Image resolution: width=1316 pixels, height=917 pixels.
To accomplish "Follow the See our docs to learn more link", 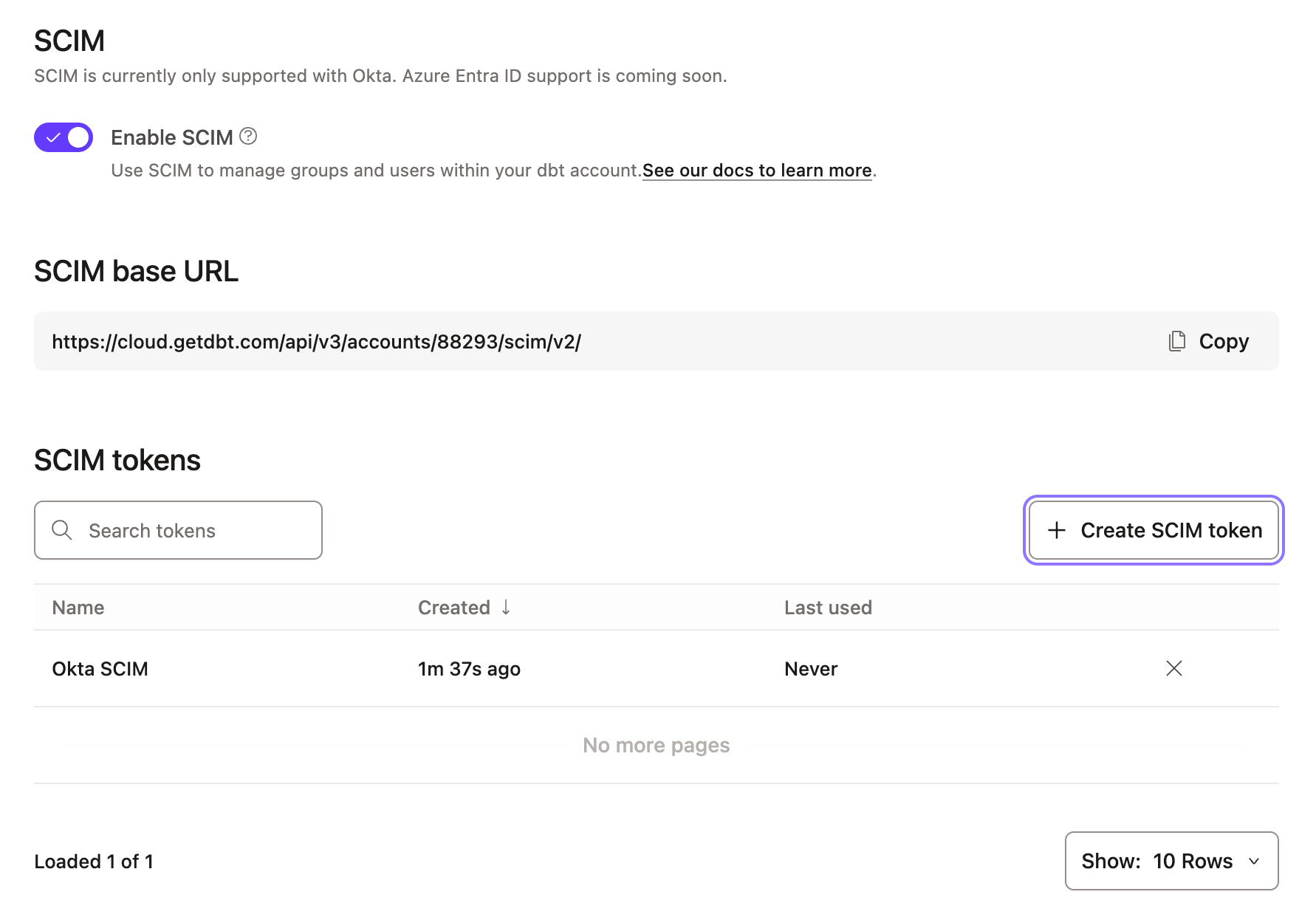I will (757, 170).
